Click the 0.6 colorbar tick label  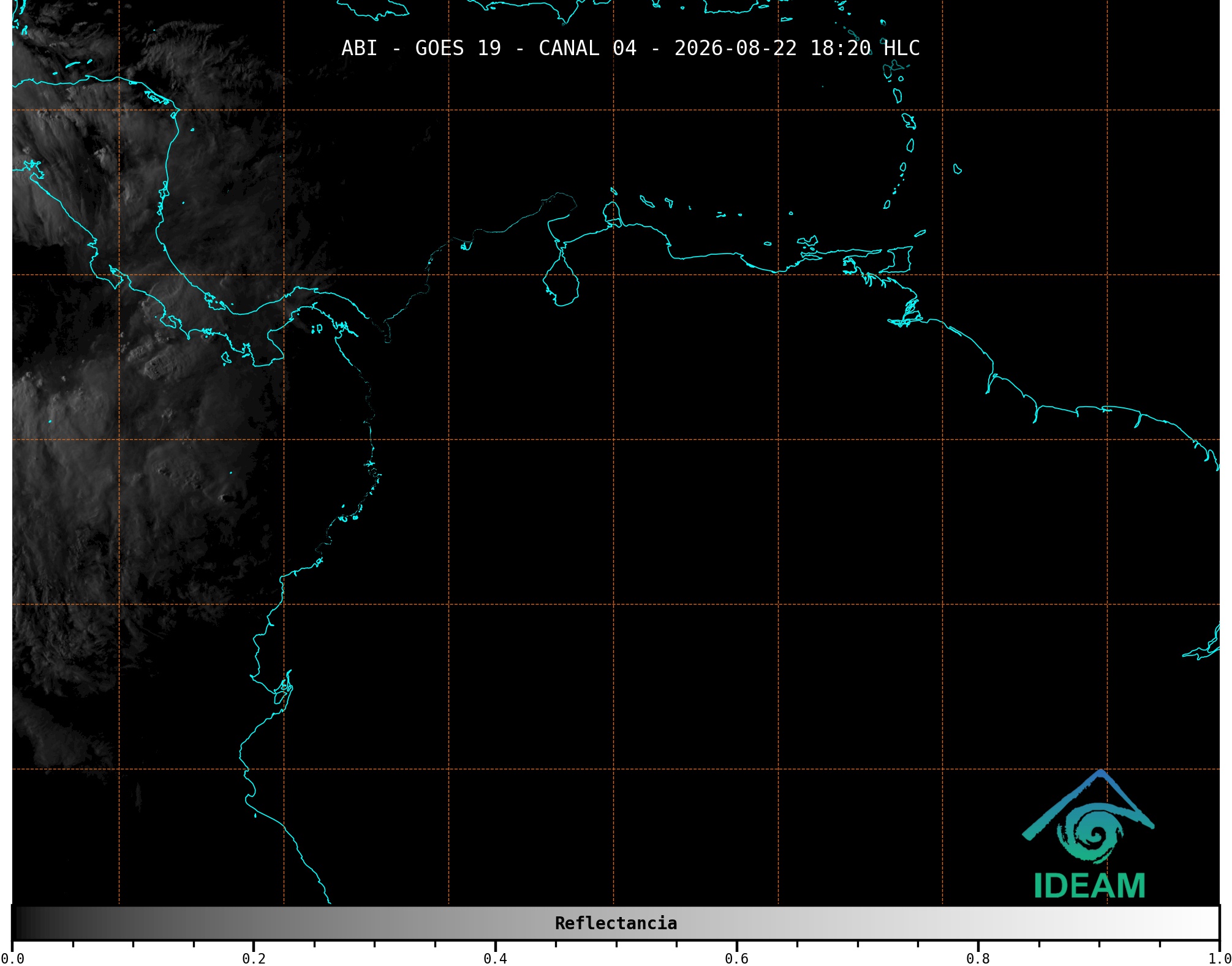[x=736, y=959]
